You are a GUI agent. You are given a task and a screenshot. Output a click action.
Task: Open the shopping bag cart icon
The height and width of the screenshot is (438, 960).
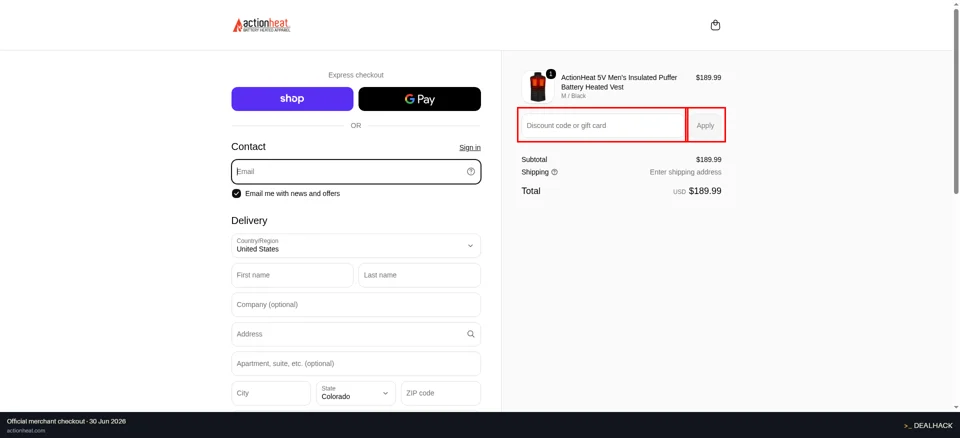tap(715, 25)
